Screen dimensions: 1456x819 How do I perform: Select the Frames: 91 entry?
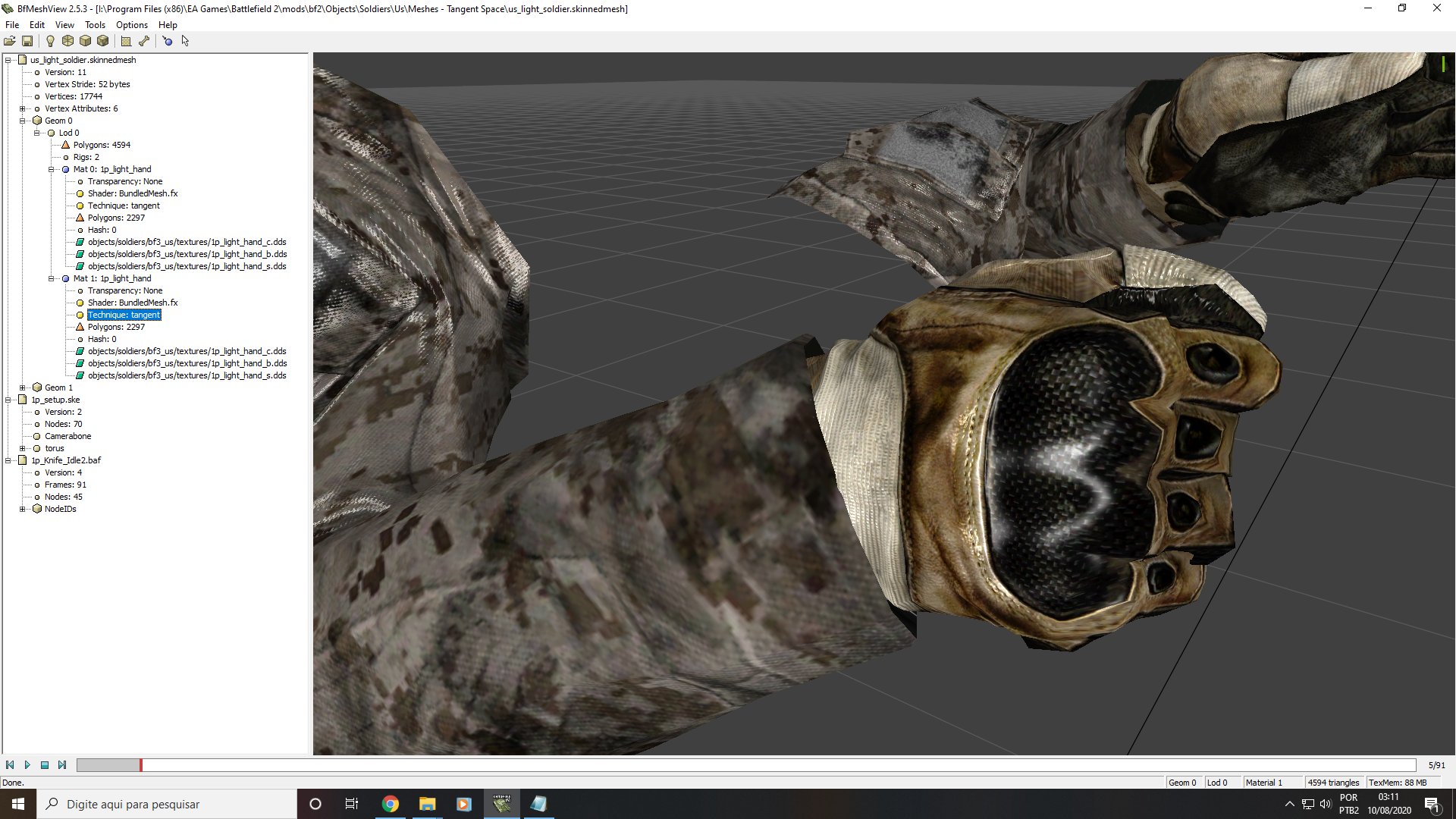coord(65,485)
